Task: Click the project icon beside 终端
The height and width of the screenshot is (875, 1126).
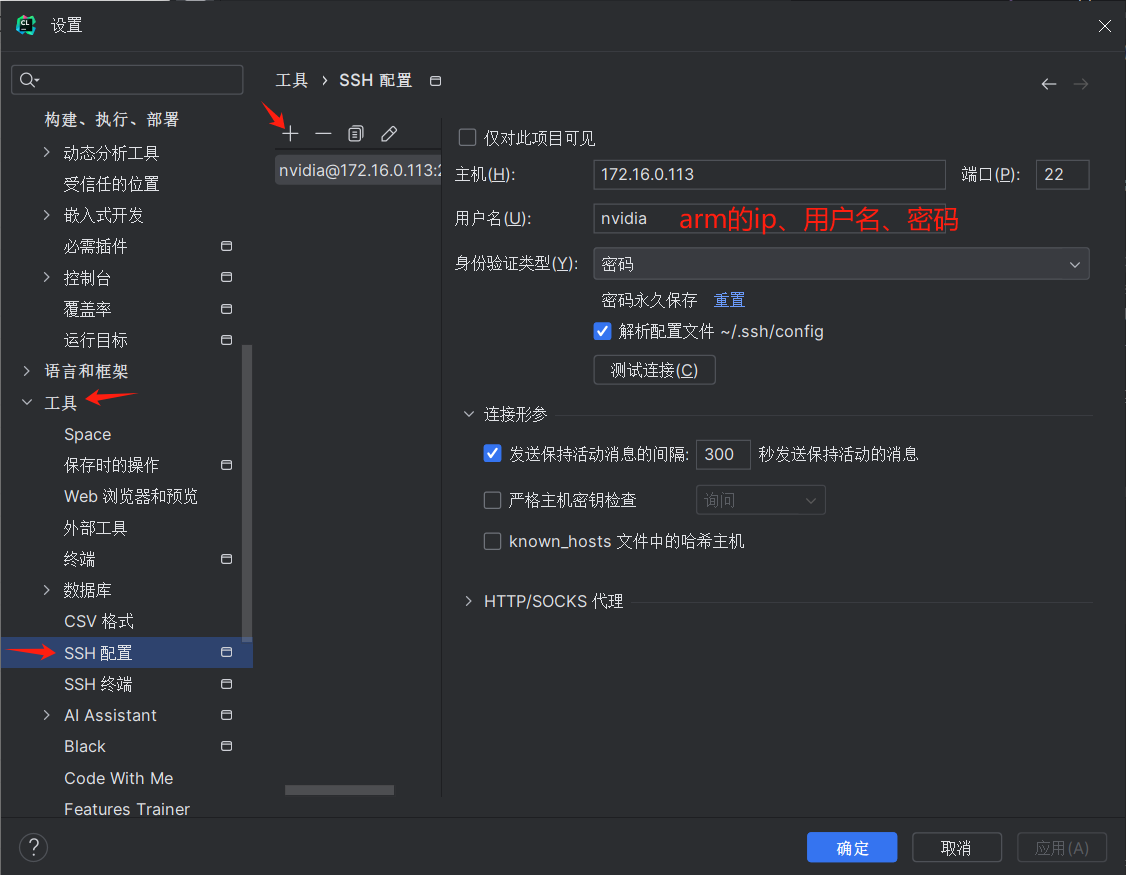Action: click(226, 559)
